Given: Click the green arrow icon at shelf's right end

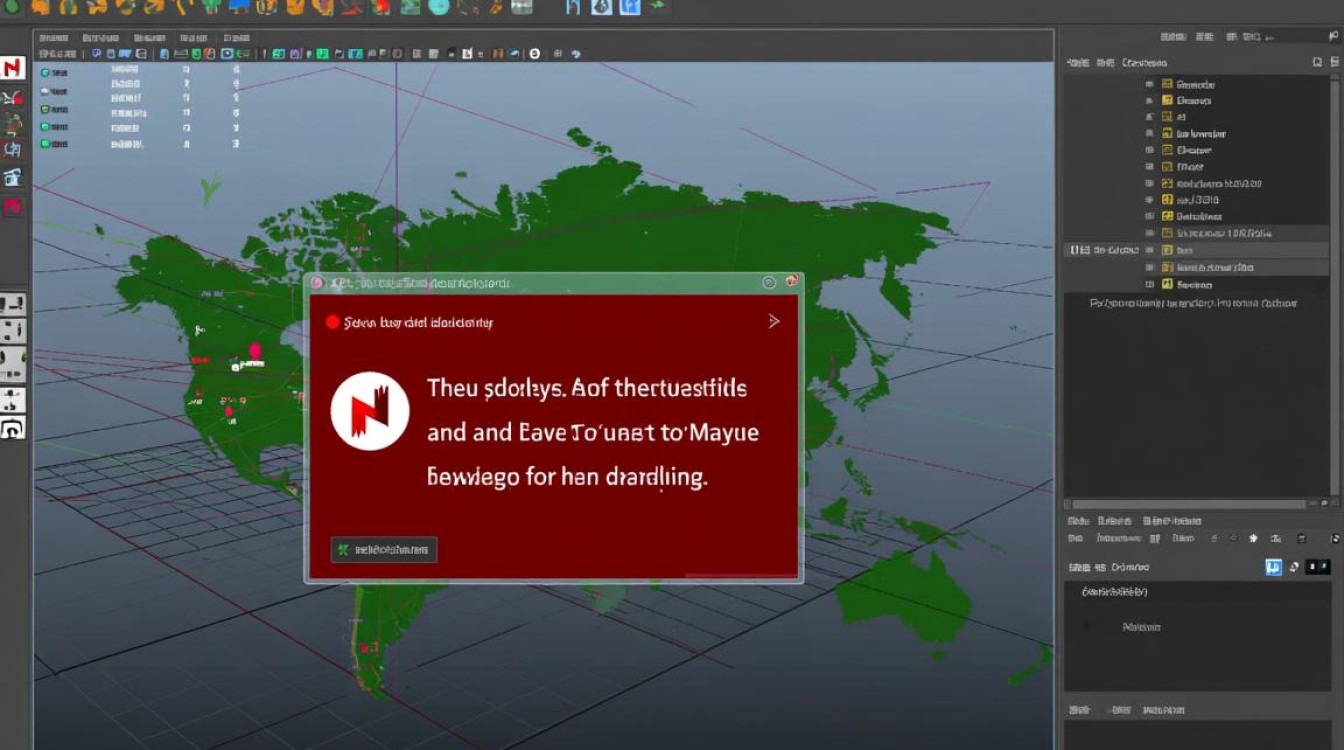Looking at the screenshot, I should click(x=657, y=6).
